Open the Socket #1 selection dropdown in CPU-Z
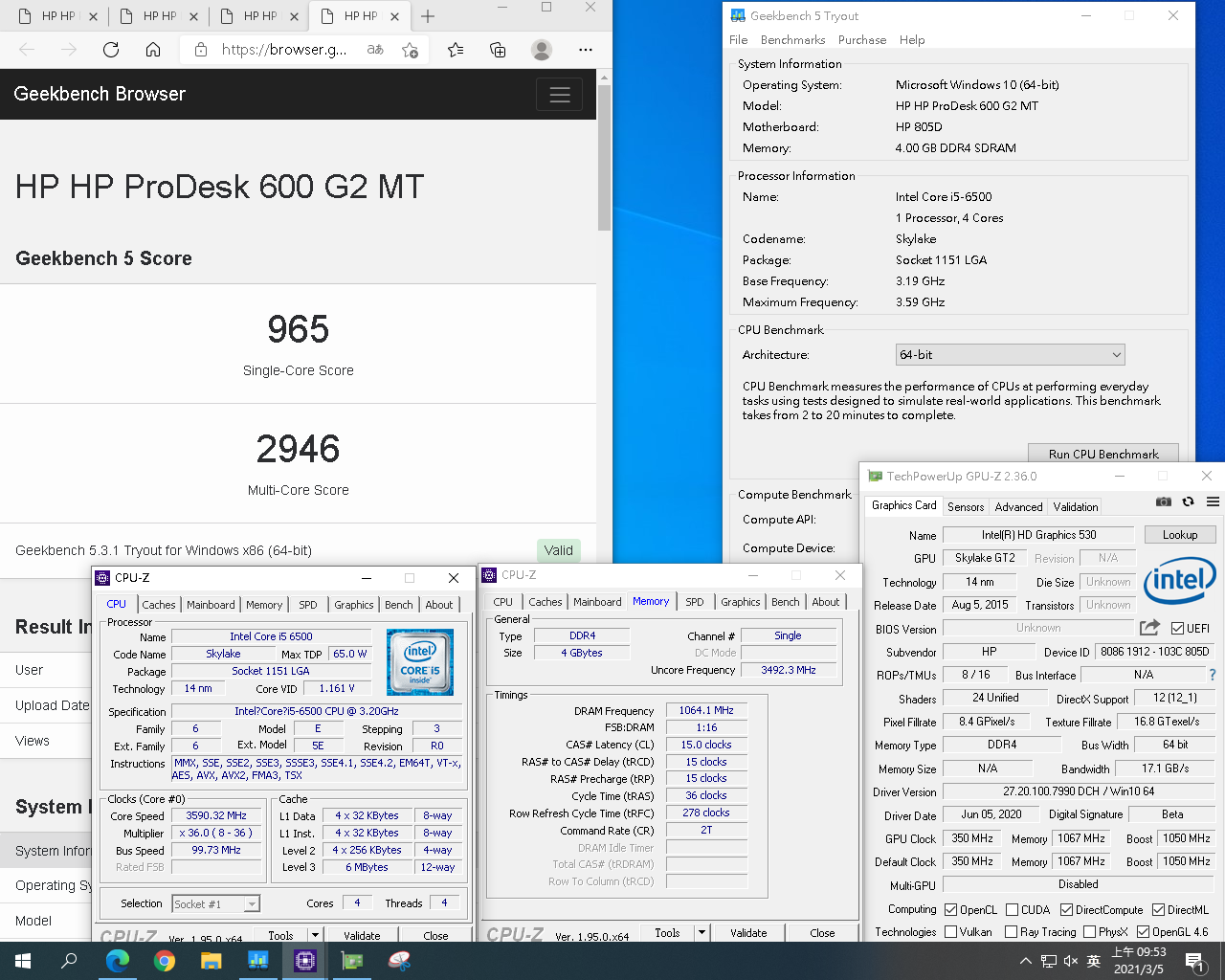1225x980 pixels. [215, 903]
